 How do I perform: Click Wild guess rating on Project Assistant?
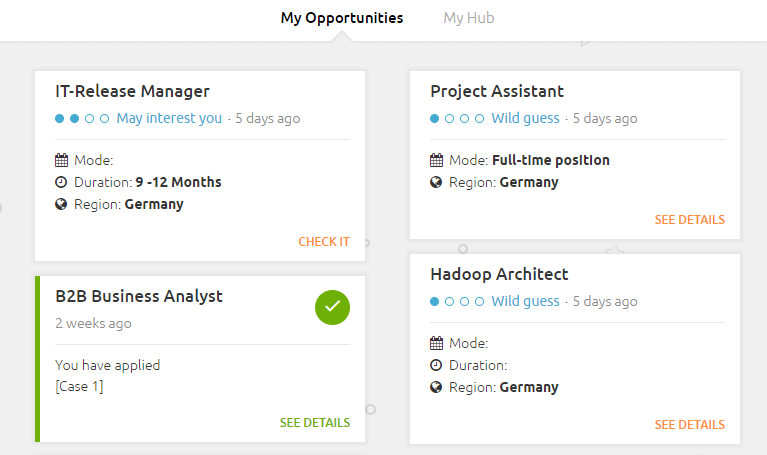(x=525, y=118)
